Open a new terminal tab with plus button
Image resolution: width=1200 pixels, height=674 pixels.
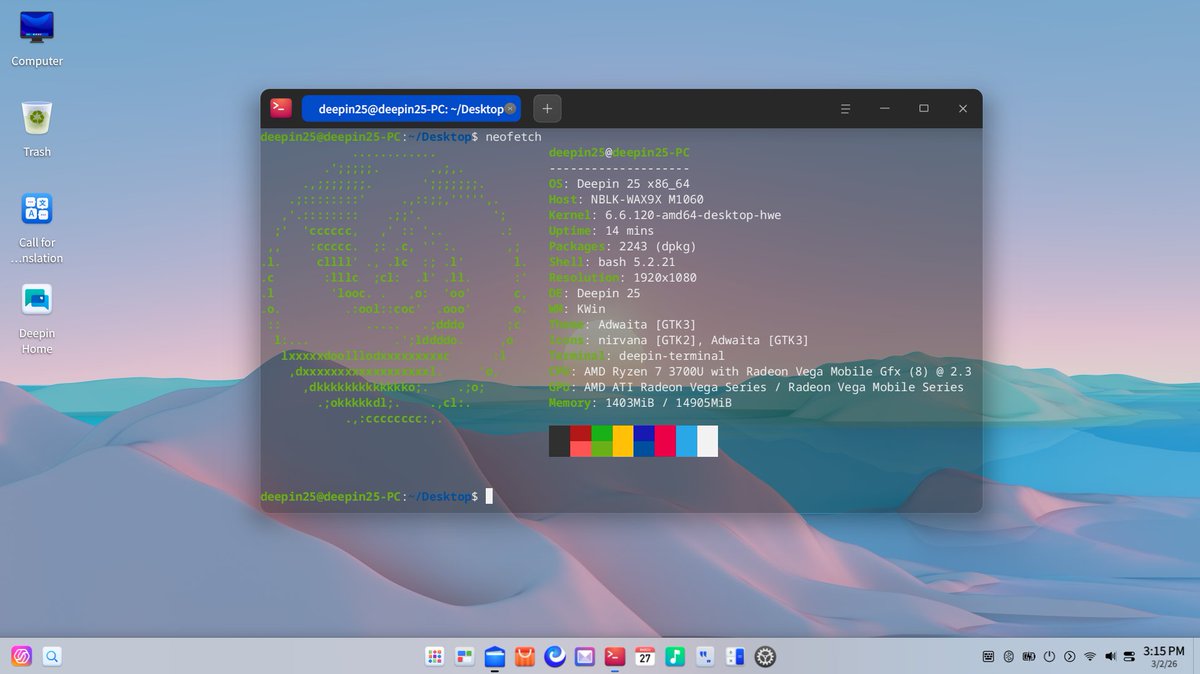(x=546, y=108)
